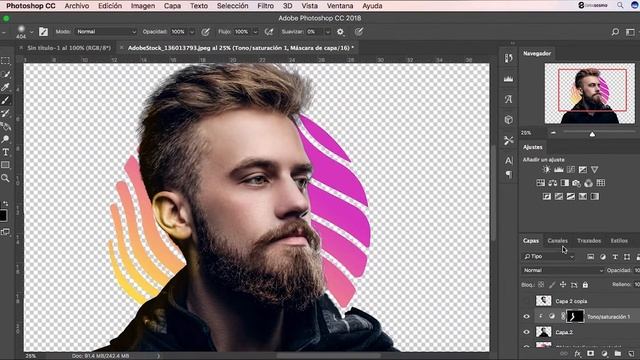
Task: Open the Estilos tab
Action: click(x=619, y=241)
